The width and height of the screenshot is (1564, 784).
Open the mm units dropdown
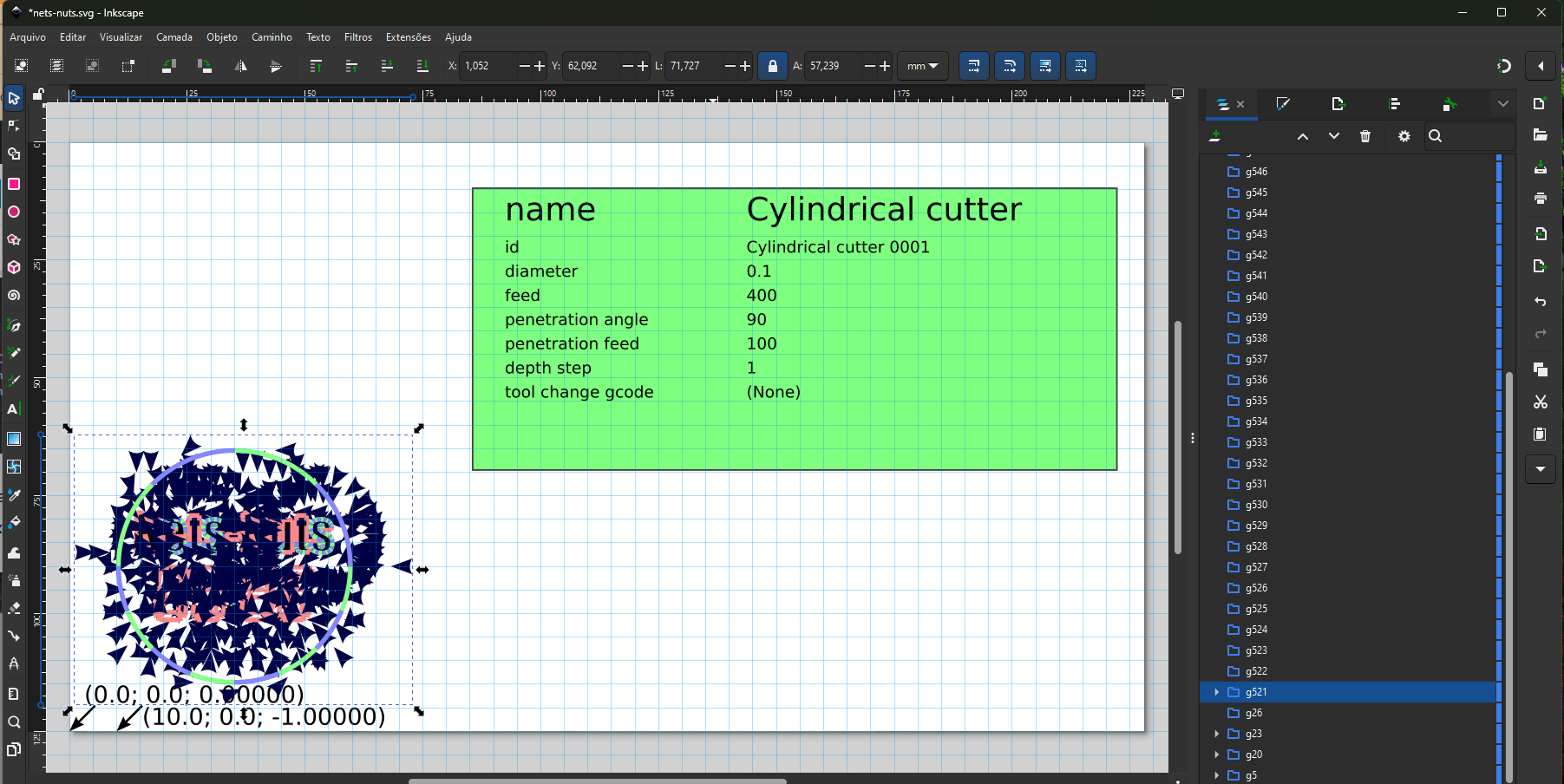922,66
